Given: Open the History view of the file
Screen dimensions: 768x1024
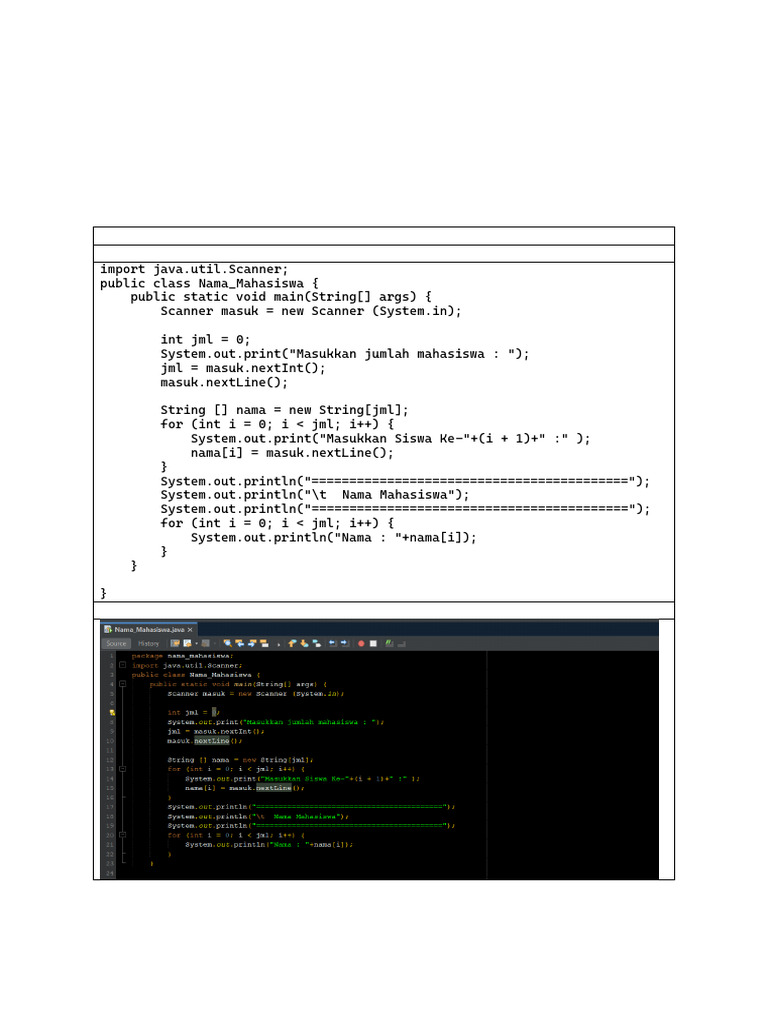Looking at the screenshot, I should pos(148,643).
